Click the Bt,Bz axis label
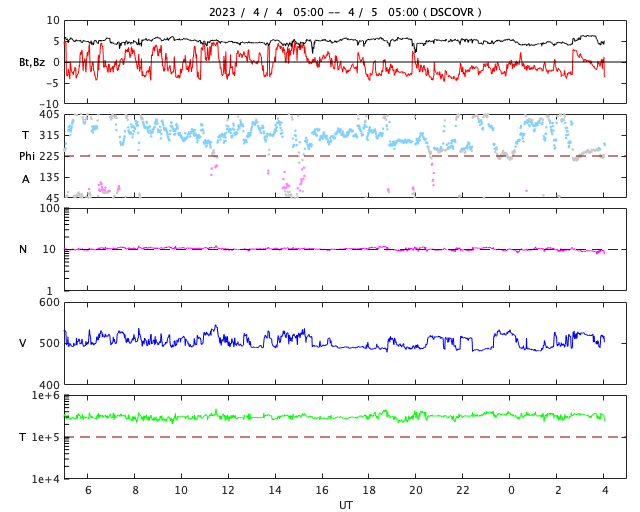This screenshot has width=640, height=512. pyautogui.click(x=31, y=62)
